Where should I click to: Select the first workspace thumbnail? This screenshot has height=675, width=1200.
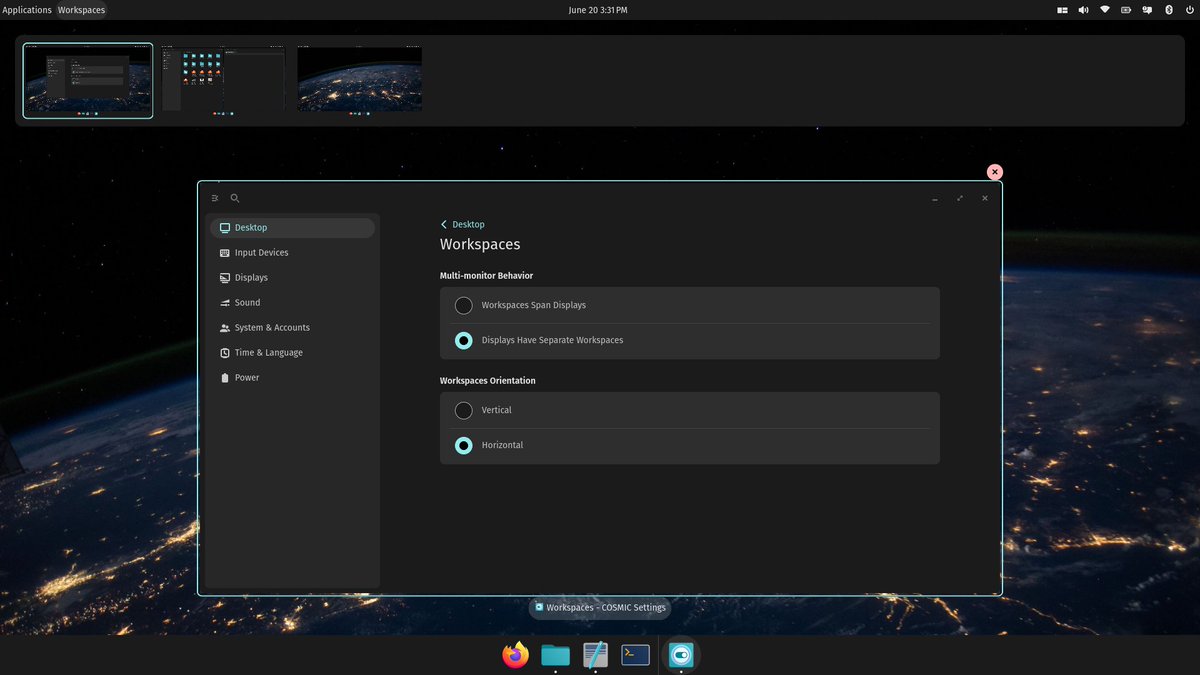[x=88, y=80]
